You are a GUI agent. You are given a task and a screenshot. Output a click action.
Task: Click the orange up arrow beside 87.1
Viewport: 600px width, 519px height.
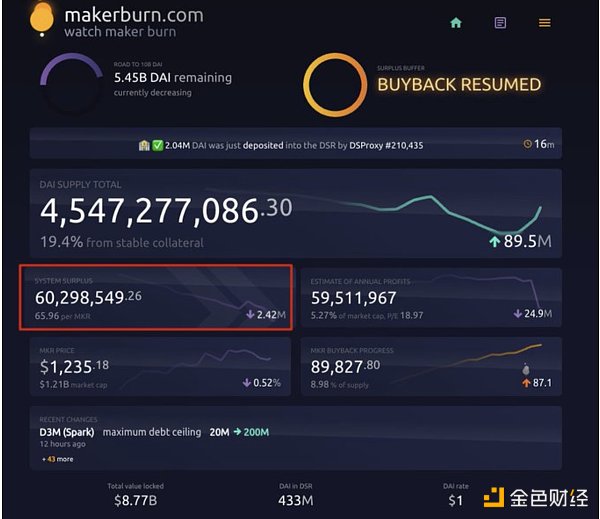coord(526,383)
